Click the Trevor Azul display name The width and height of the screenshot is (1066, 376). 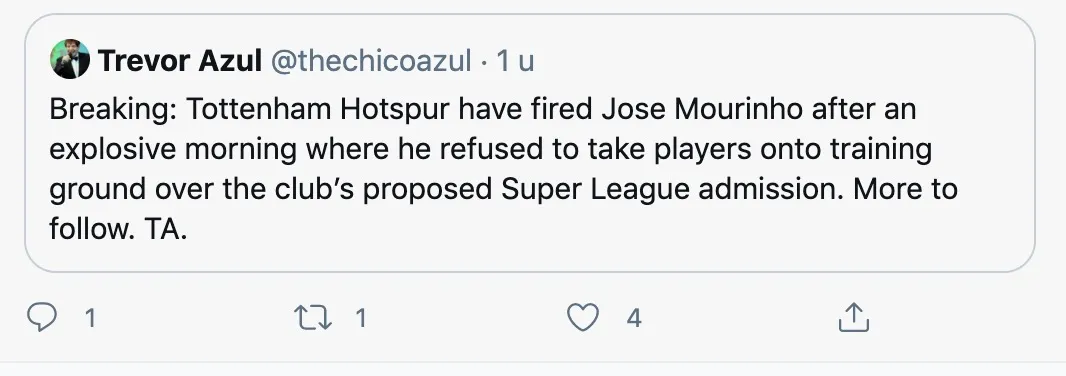pos(180,61)
